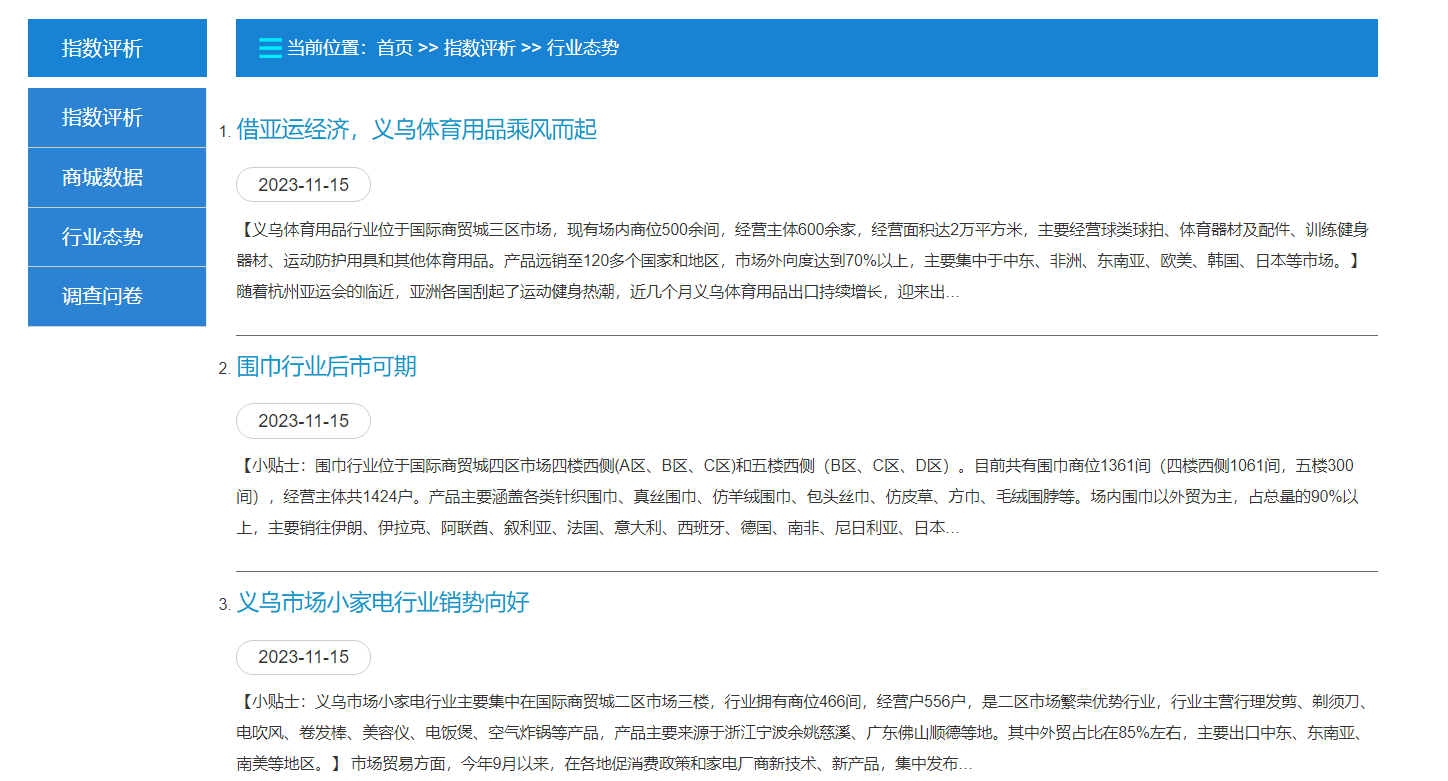Select 行业态势 in the left sidebar menu
This screenshot has height=781, width=1448.
click(x=117, y=237)
